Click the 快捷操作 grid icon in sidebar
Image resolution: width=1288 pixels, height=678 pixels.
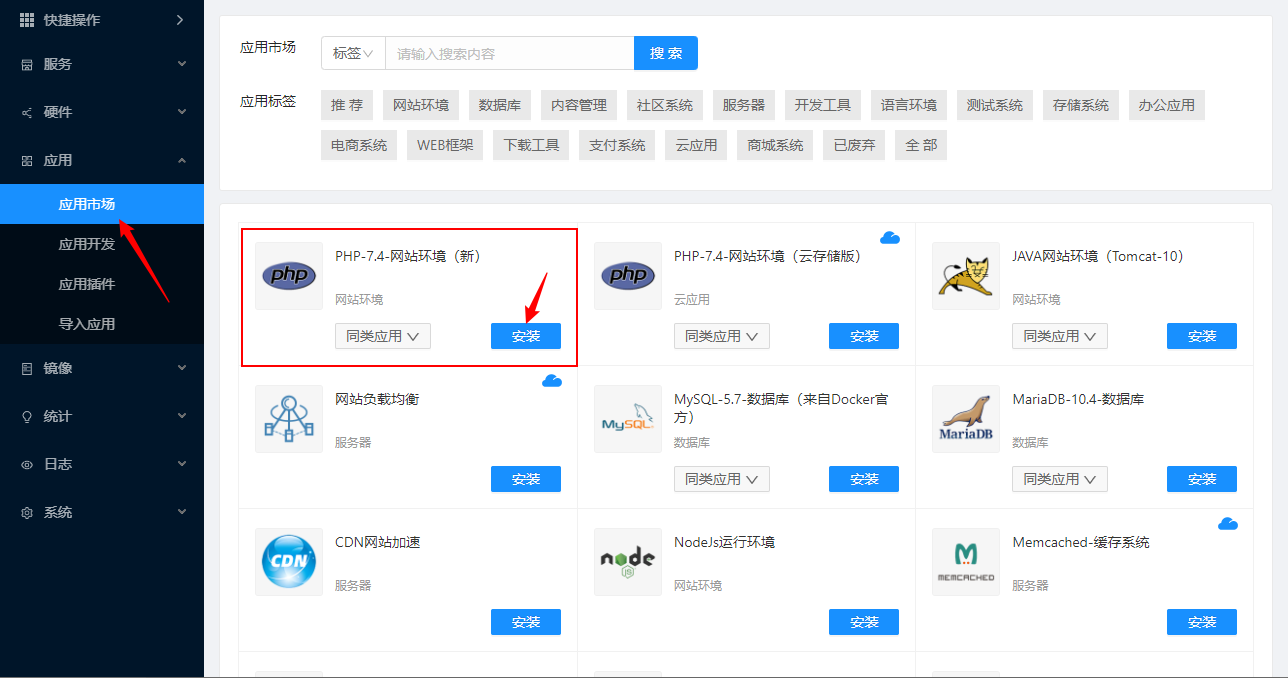tap(27, 20)
